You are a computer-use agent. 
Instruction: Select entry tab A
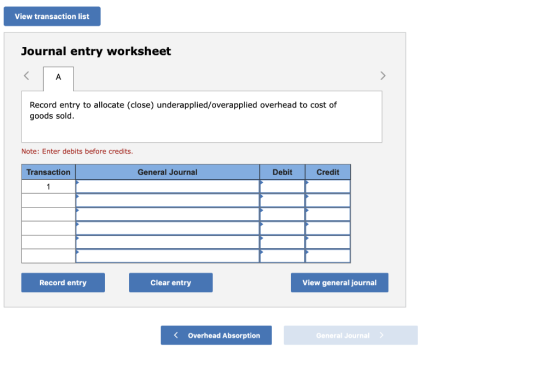pyautogui.click(x=59, y=78)
